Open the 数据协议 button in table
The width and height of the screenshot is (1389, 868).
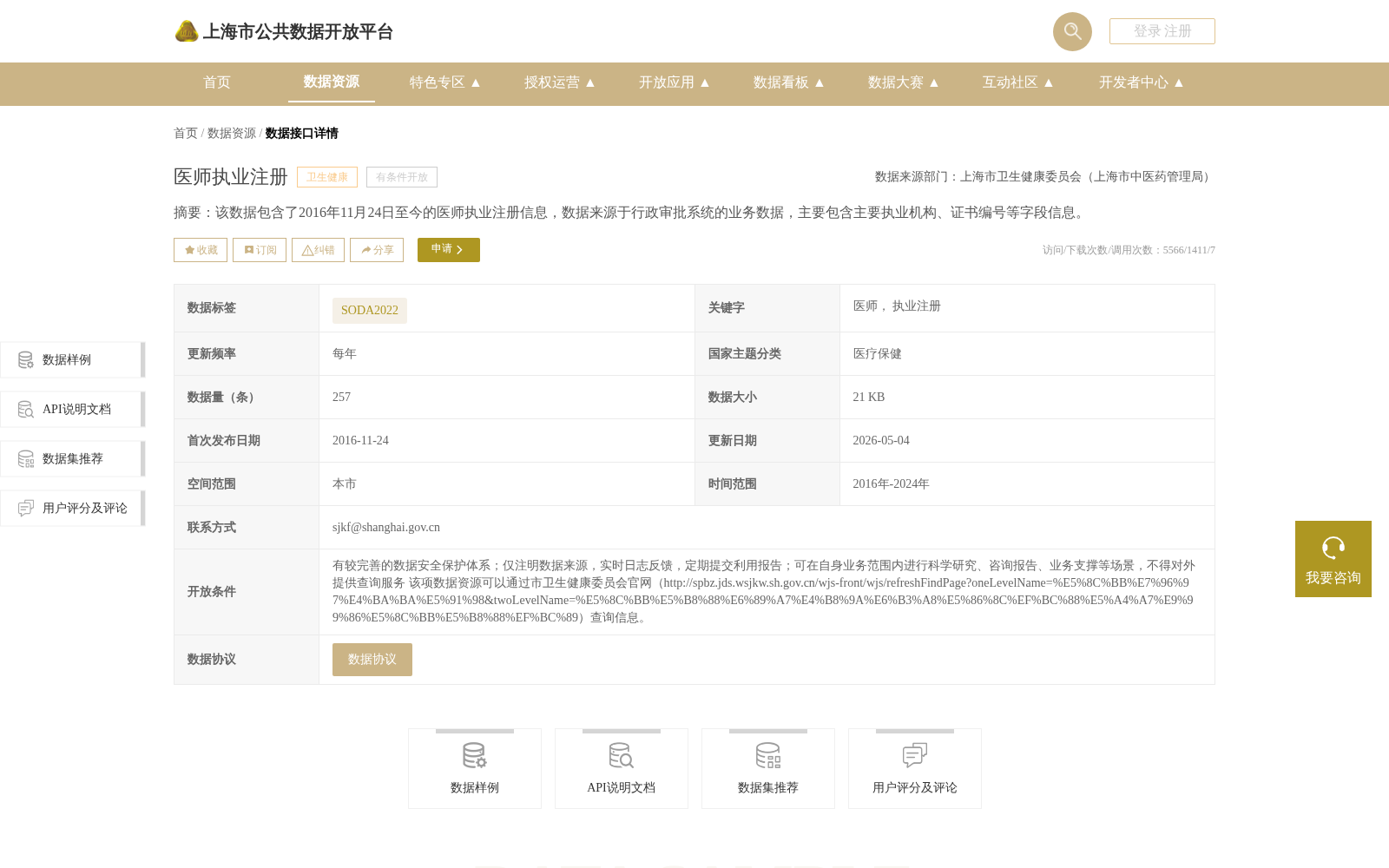(372, 660)
